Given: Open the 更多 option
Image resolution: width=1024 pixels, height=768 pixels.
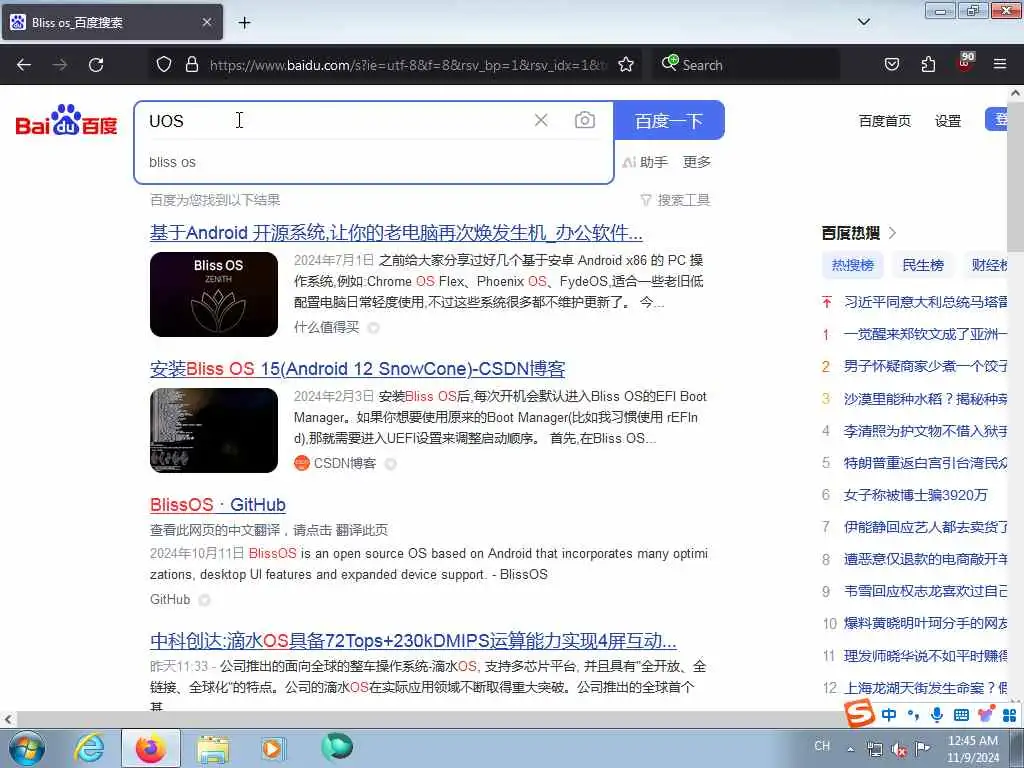Looking at the screenshot, I should coord(696,162).
